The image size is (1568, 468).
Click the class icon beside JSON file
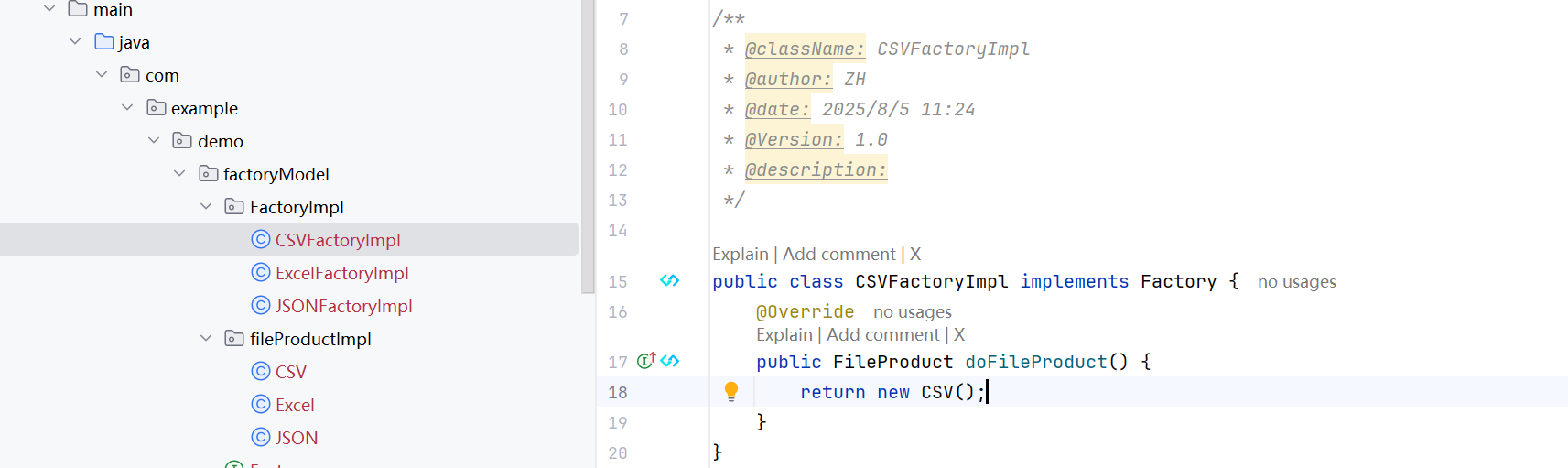[x=261, y=438]
